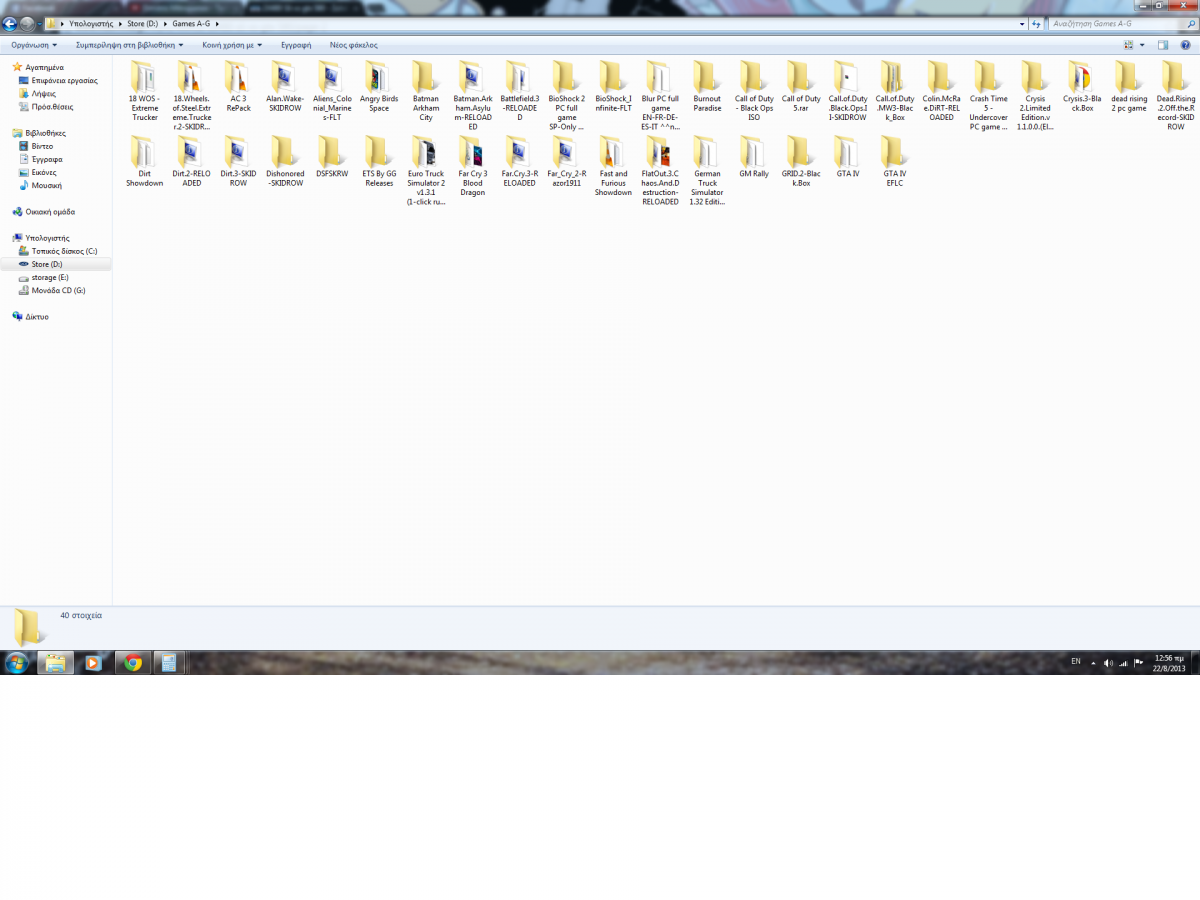The image size is (1200, 900).
Task: Select the BioShock_Infinite-FLT folder
Action: [613, 86]
